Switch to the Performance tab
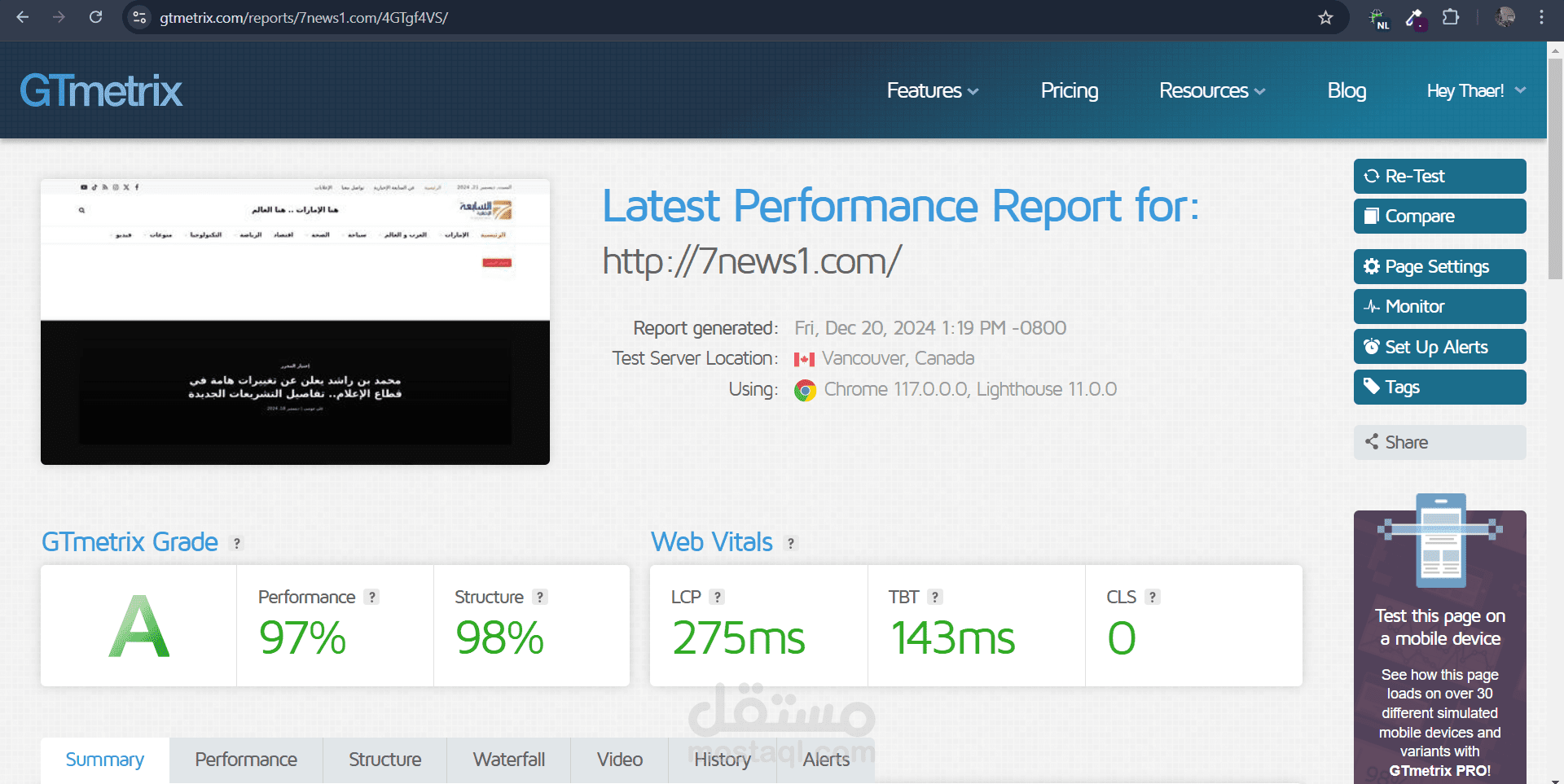The width and height of the screenshot is (1564, 784). pyautogui.click(x=246, y=760)
